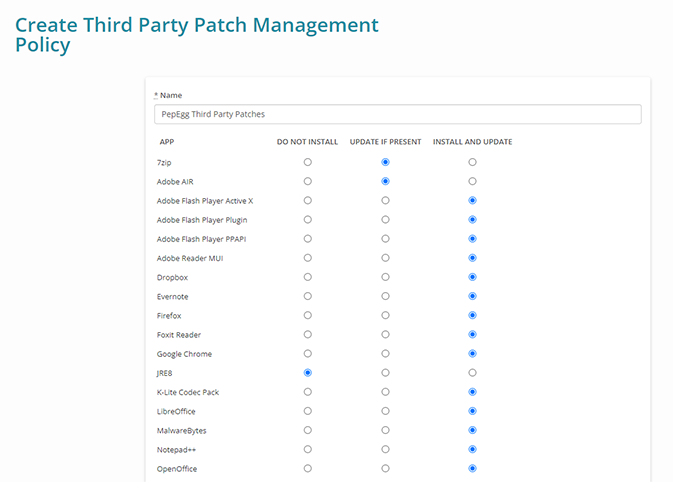Select Update If Present for MalwareBytes

click(385, 430)
